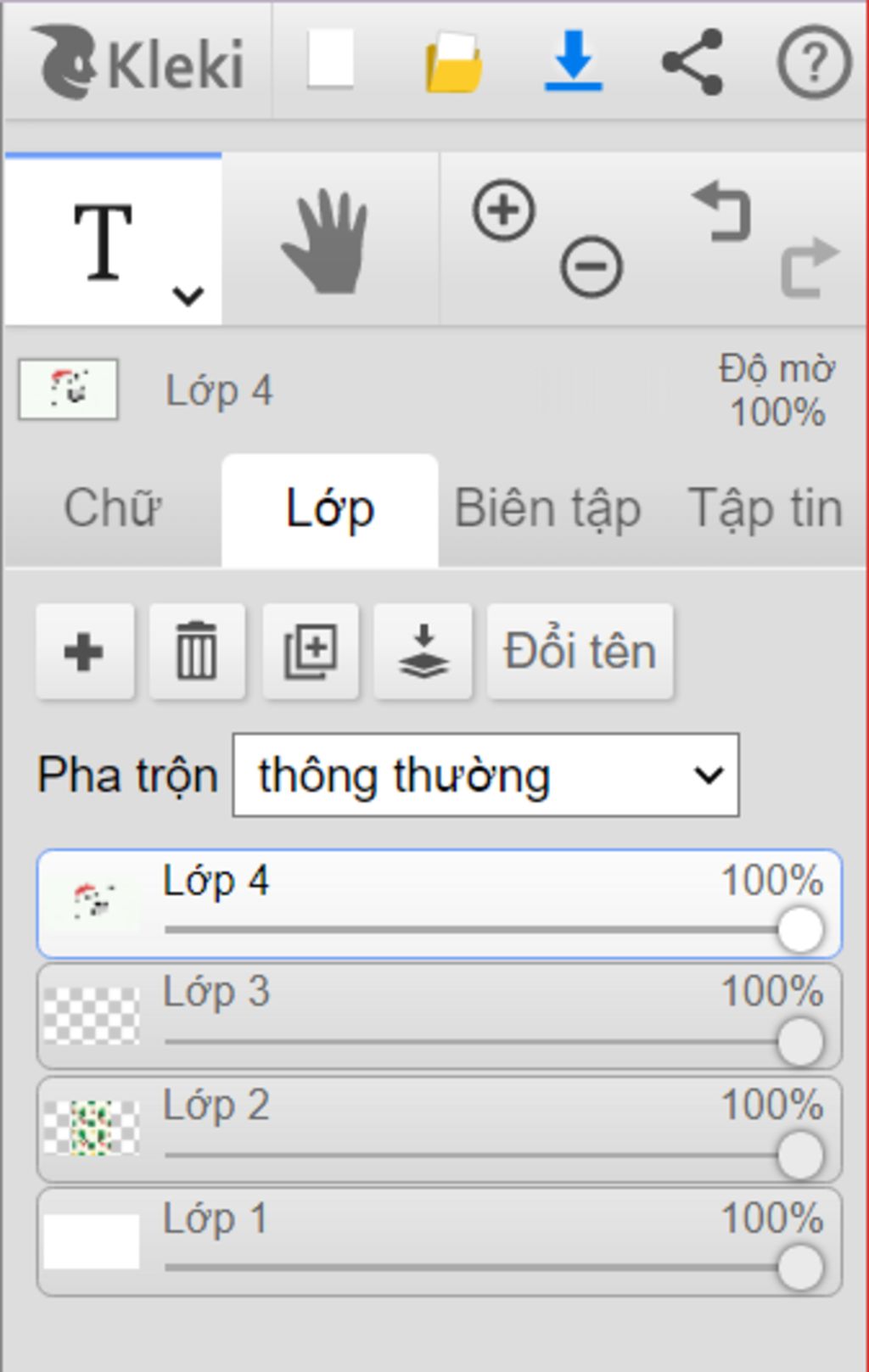This screenshot has width=869, height=1372.
Task: Zoom out with the minus icon
Action: [x=591, y=266]
